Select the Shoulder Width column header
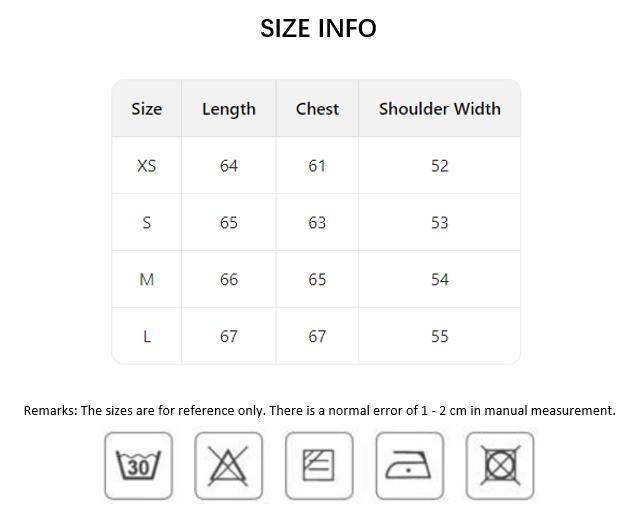 439,109
